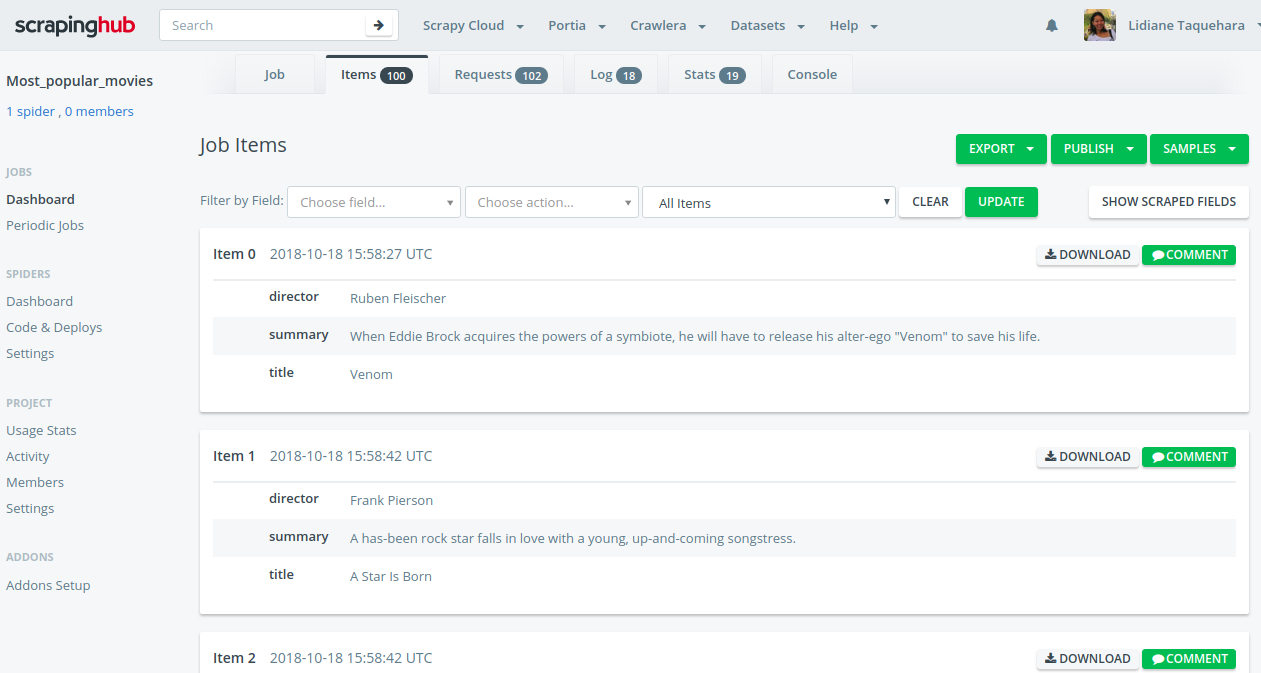Open Code & Deploys
The width and height of the screenshot is (1261, 673).
54,328
